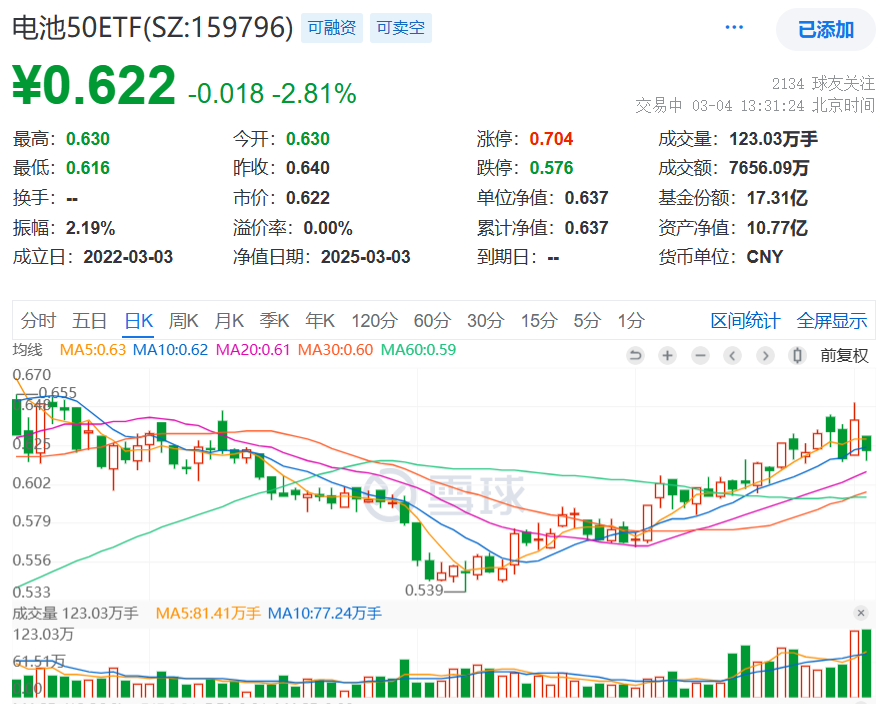
Task: Select the 周K weekly chart tab
Action: click(x=184, y=321)
